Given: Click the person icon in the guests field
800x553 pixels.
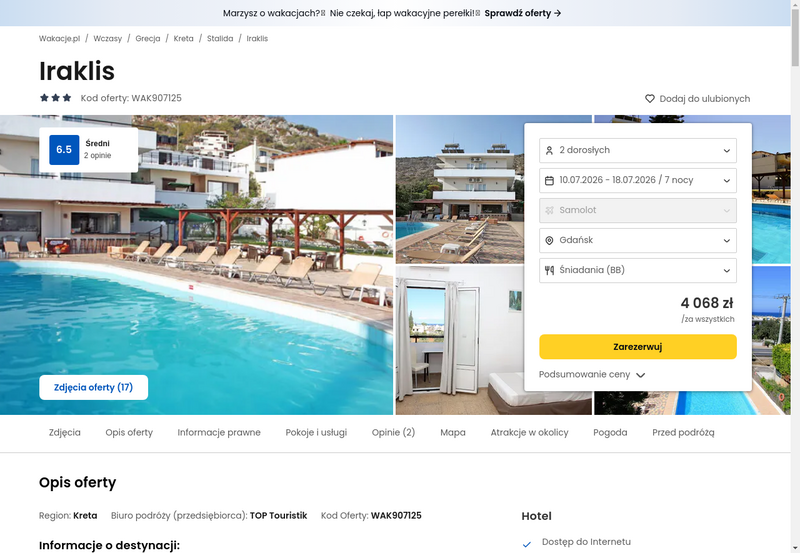Looking at the screenshot, I should coord(549,150).
